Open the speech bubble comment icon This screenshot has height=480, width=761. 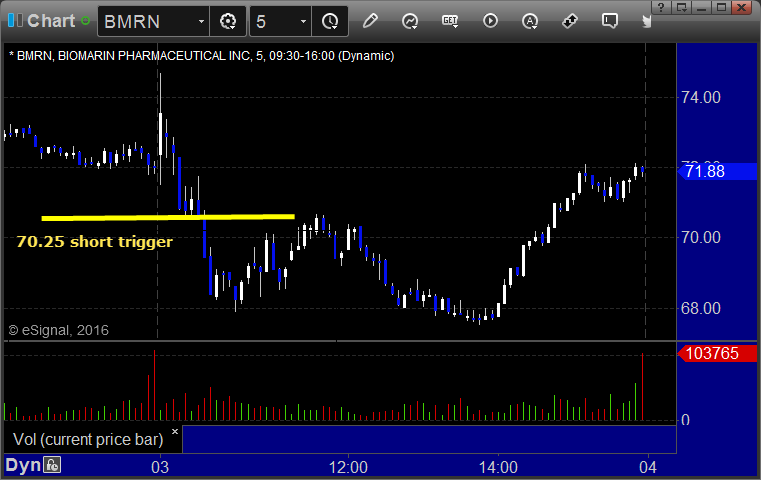(610, 21)
